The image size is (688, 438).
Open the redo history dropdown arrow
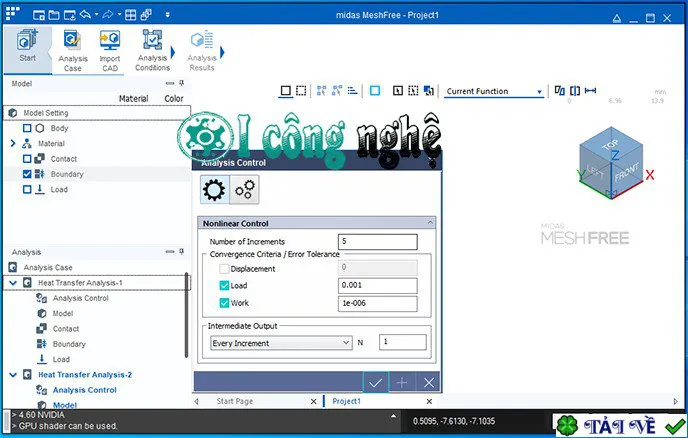point(119,14)
